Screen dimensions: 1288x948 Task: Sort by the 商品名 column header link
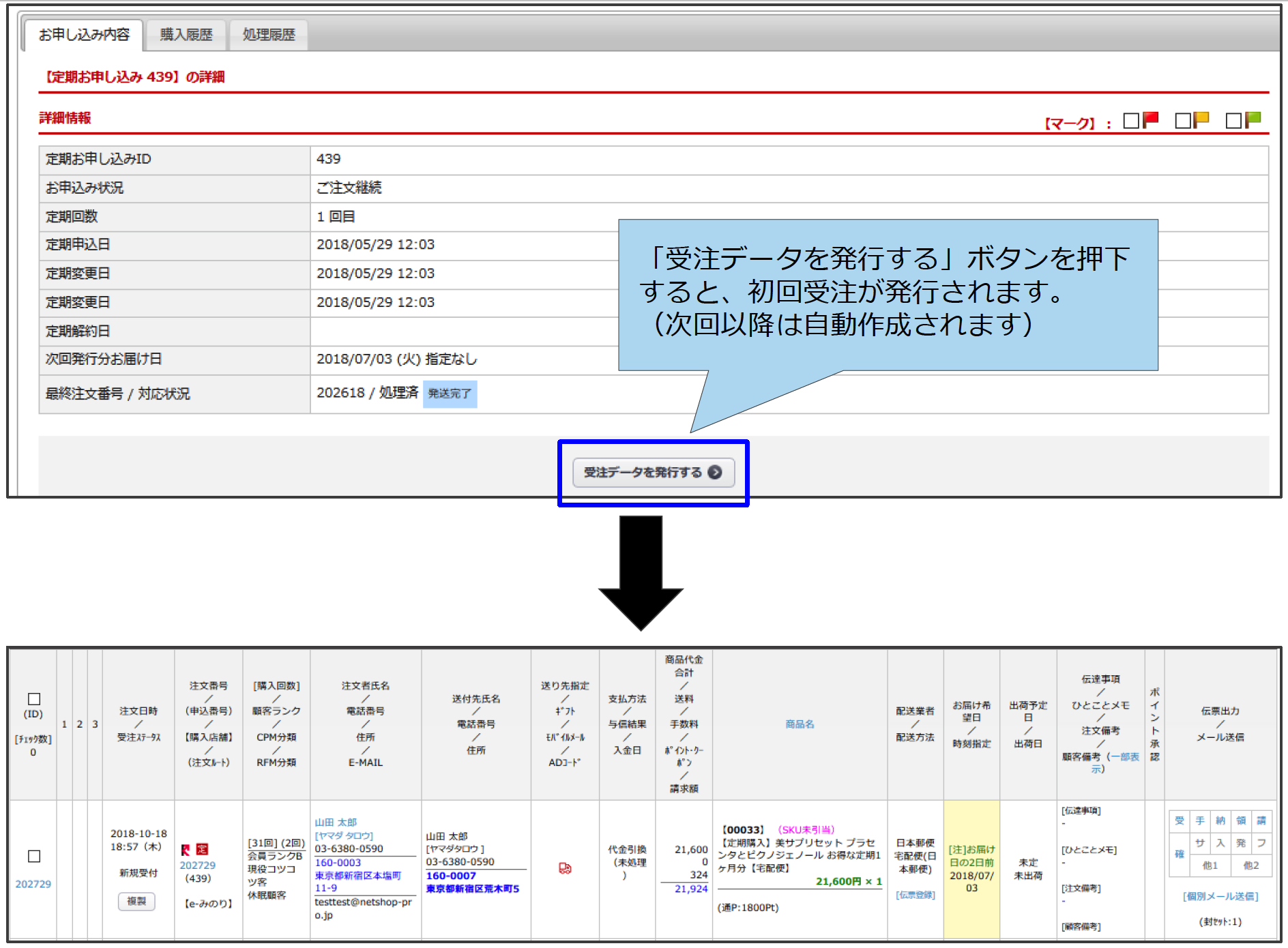[x=800, y=724]
